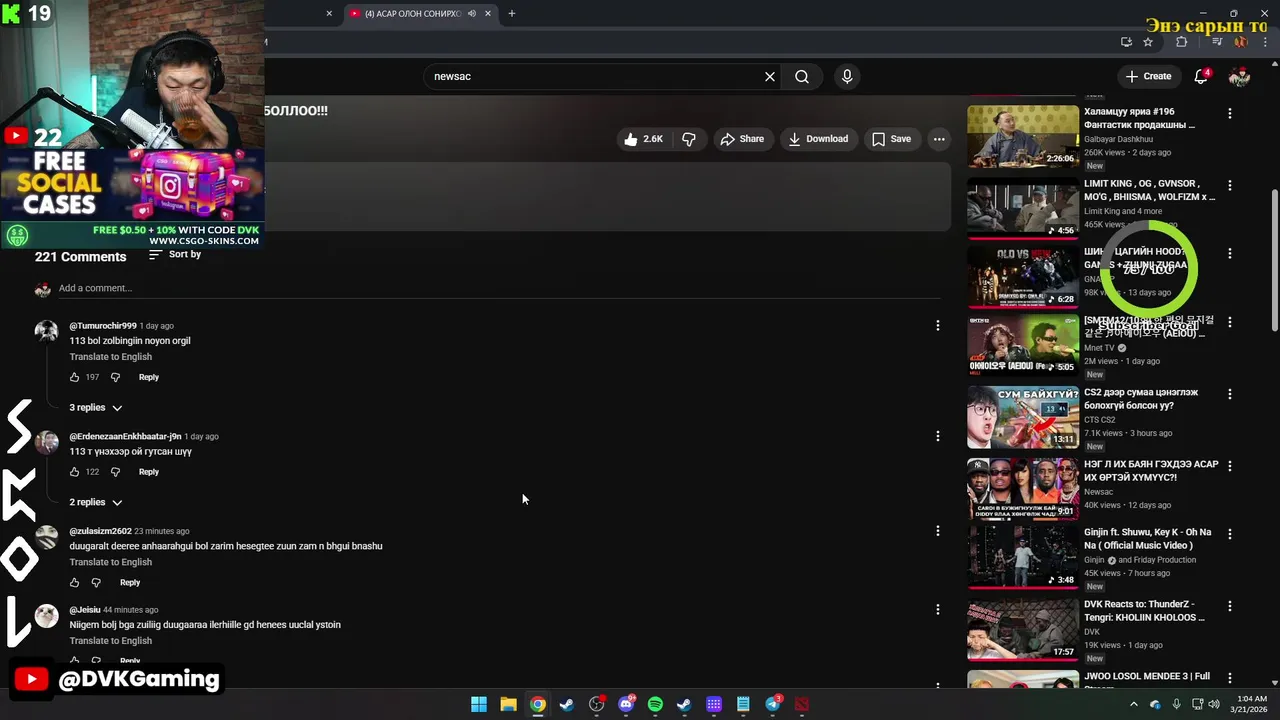Image resolution: width=1280 pixels, height=720 pixels.
Task: Like the @zulasizm2602 comment
Action: (x=75, y=582)
